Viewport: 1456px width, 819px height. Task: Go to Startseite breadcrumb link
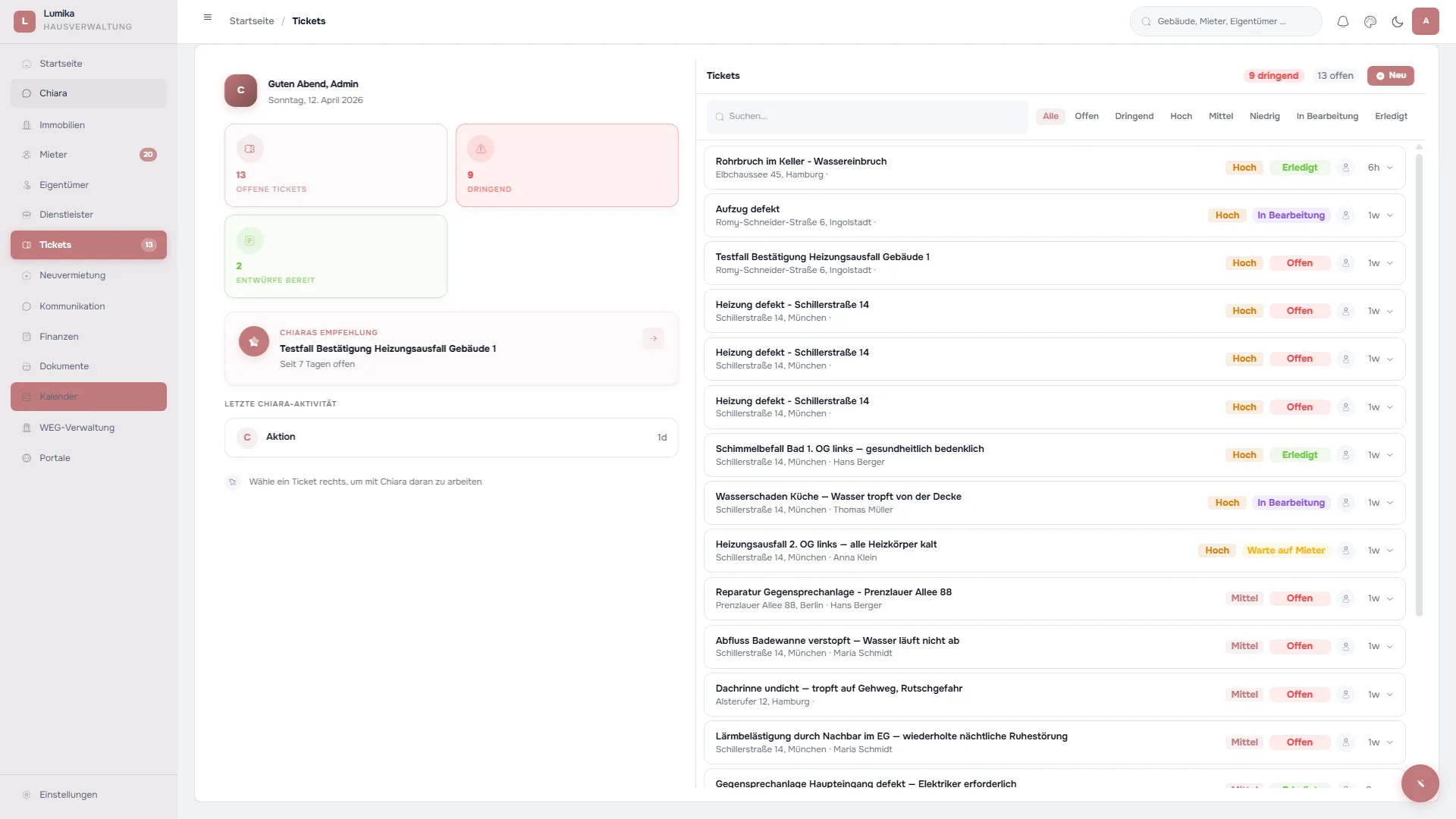pyautogui.click(x=252, y=21)
